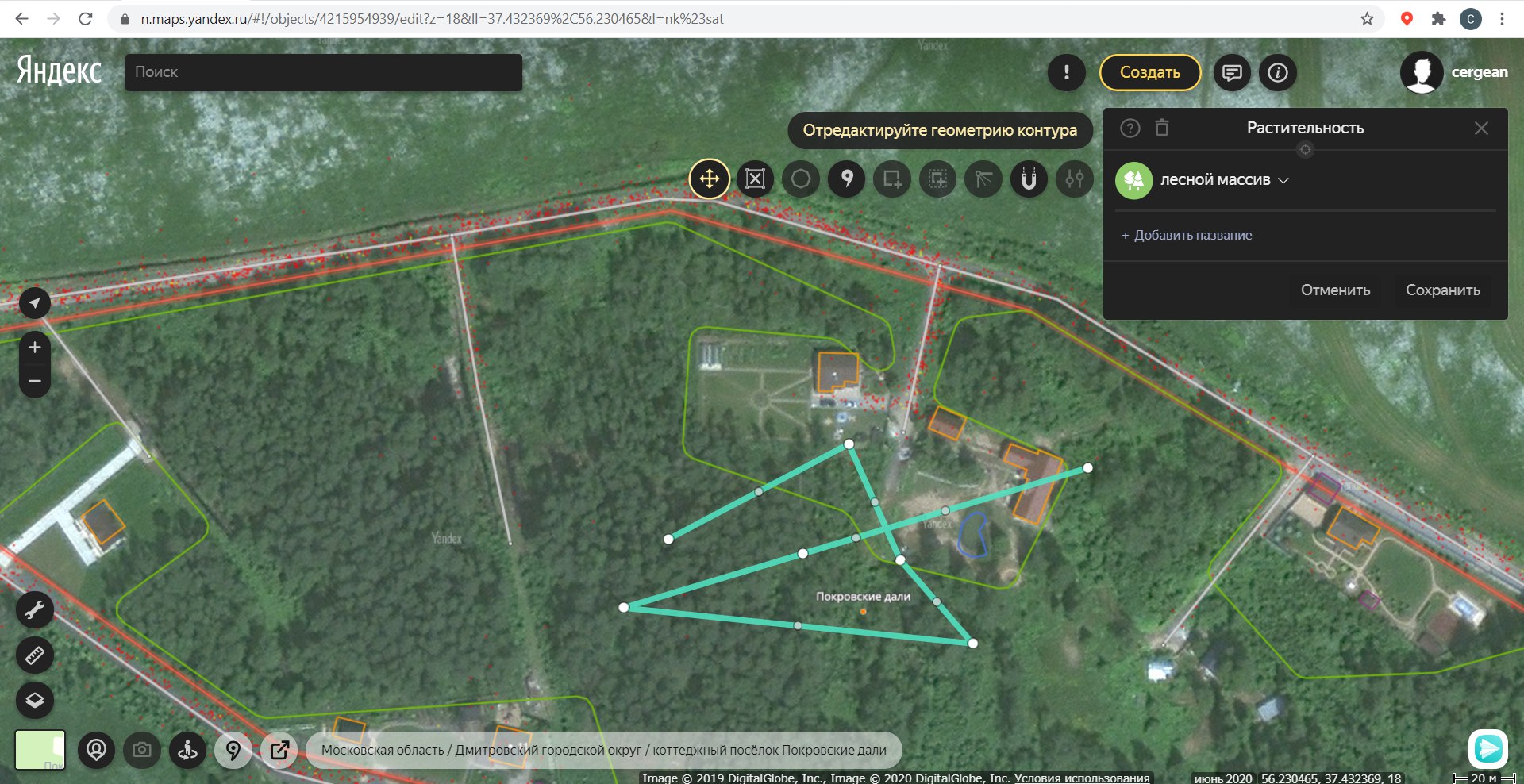Select the add rectangle contour tool
Screen dimensions: 1524x784
point(892,179)
